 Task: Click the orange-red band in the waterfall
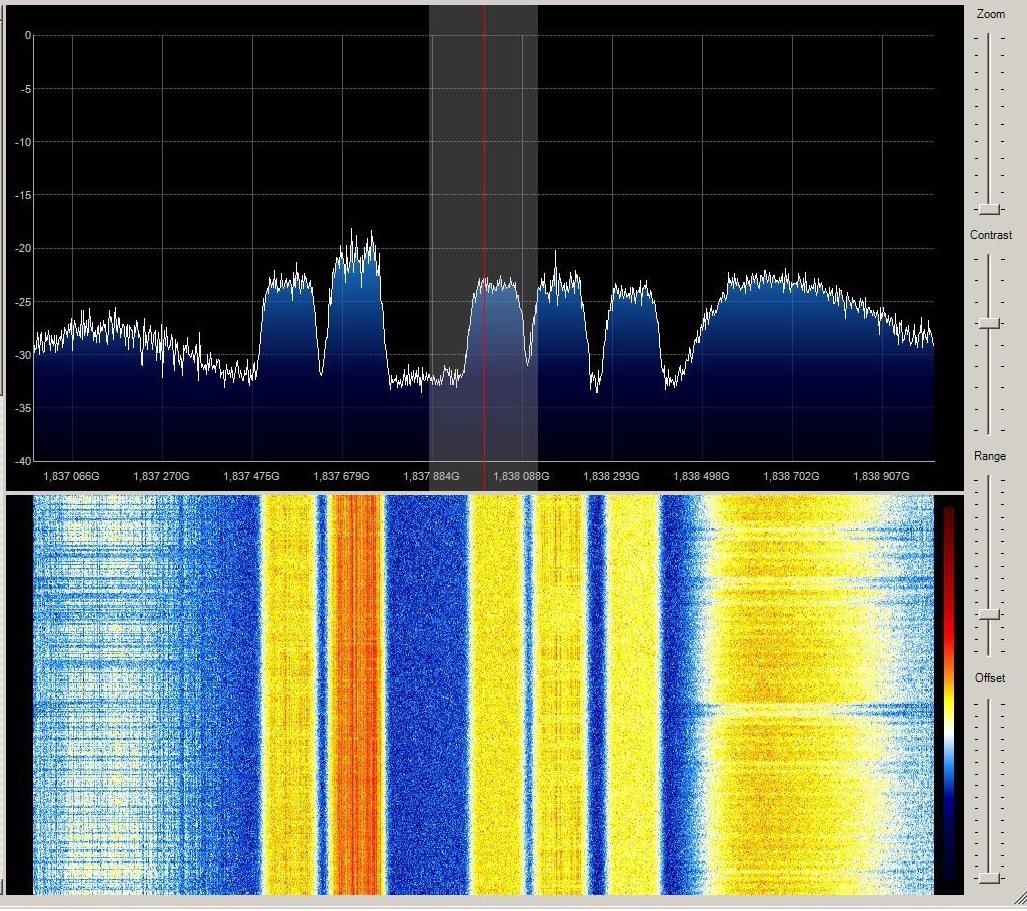[356, 690]
